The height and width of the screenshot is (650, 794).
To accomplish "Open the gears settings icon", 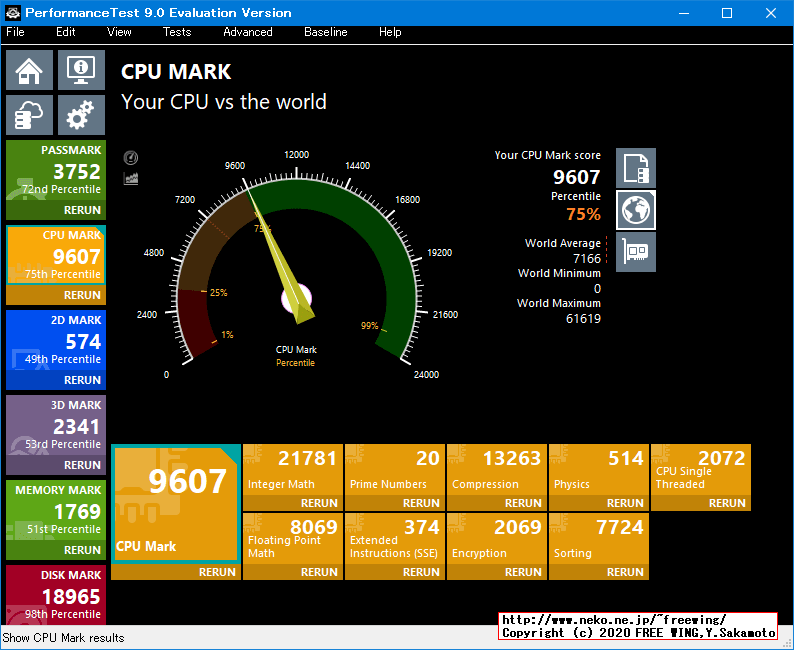I will [82, 115].
